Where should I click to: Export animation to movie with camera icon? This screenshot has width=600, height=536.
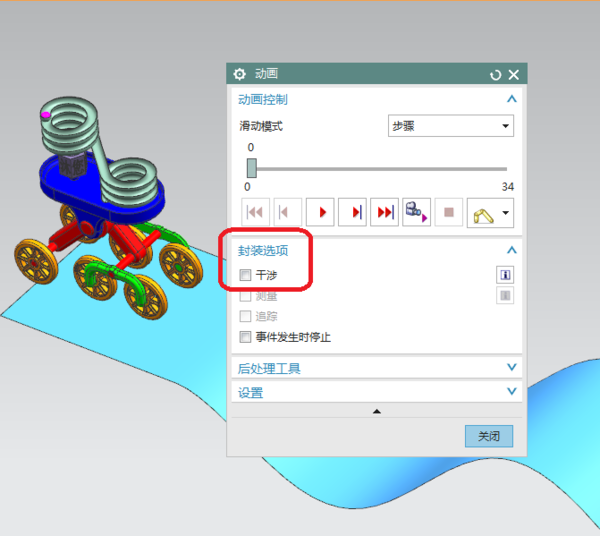pos(417,212)
